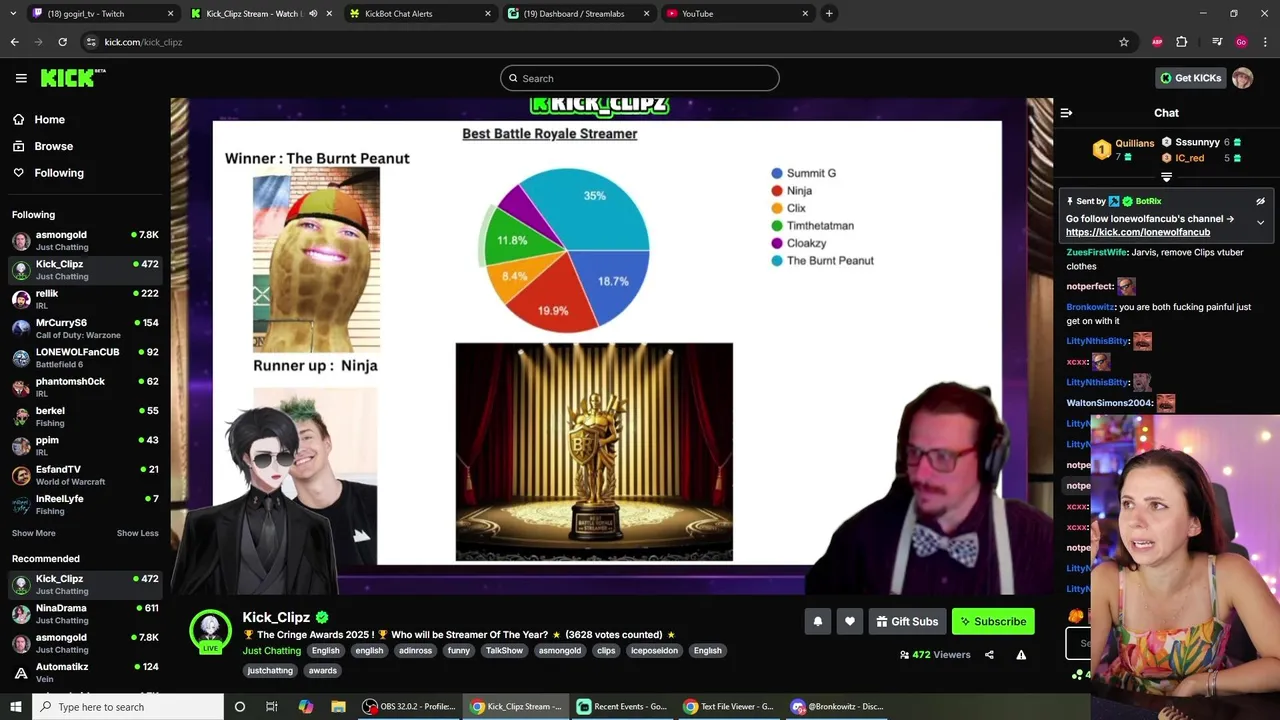Collapse the chat panel arrow icon
The width and height of the screenshot is (1280, 720).
pos(1066,113)
